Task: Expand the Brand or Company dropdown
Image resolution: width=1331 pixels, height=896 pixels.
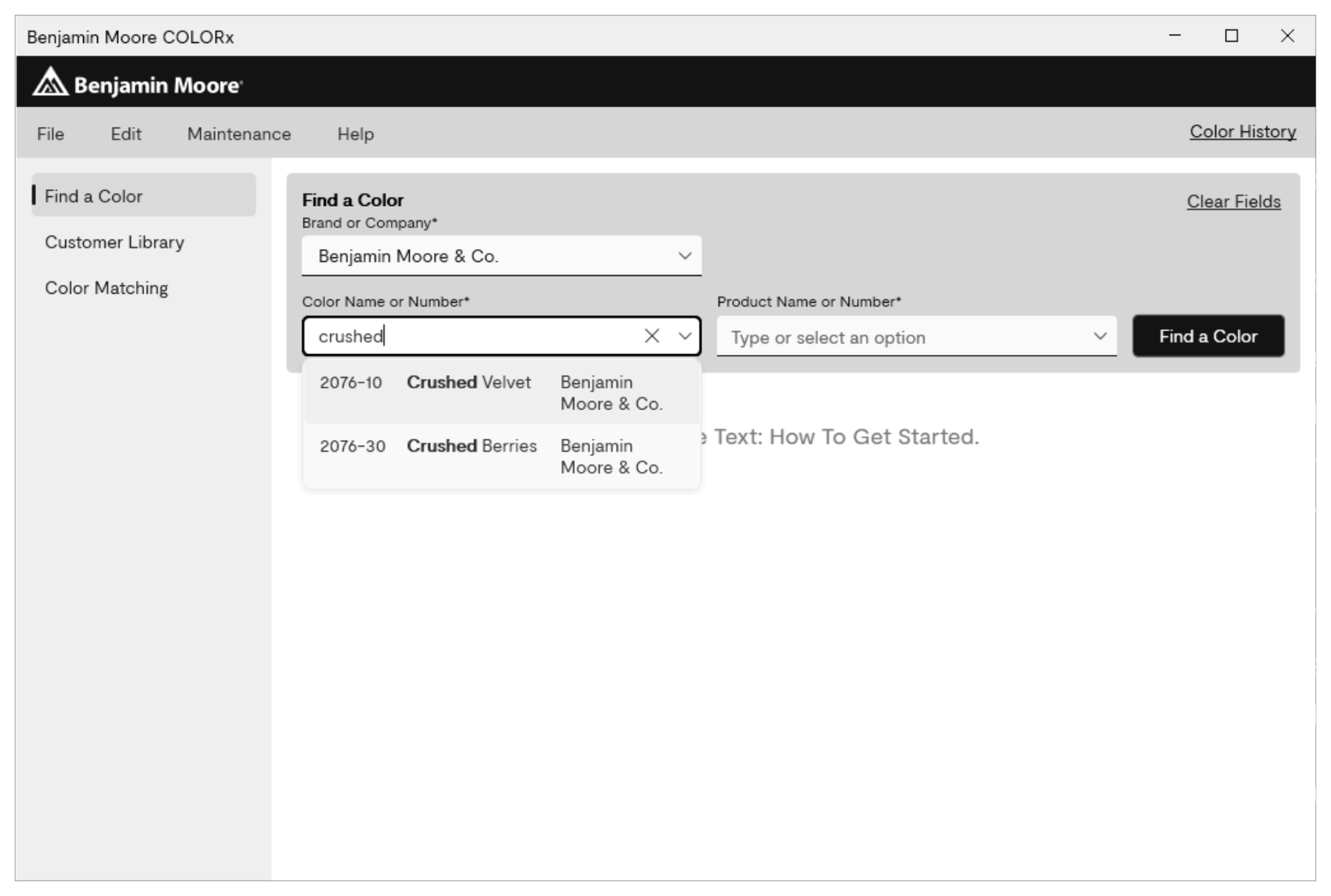Action: [684, 256]
